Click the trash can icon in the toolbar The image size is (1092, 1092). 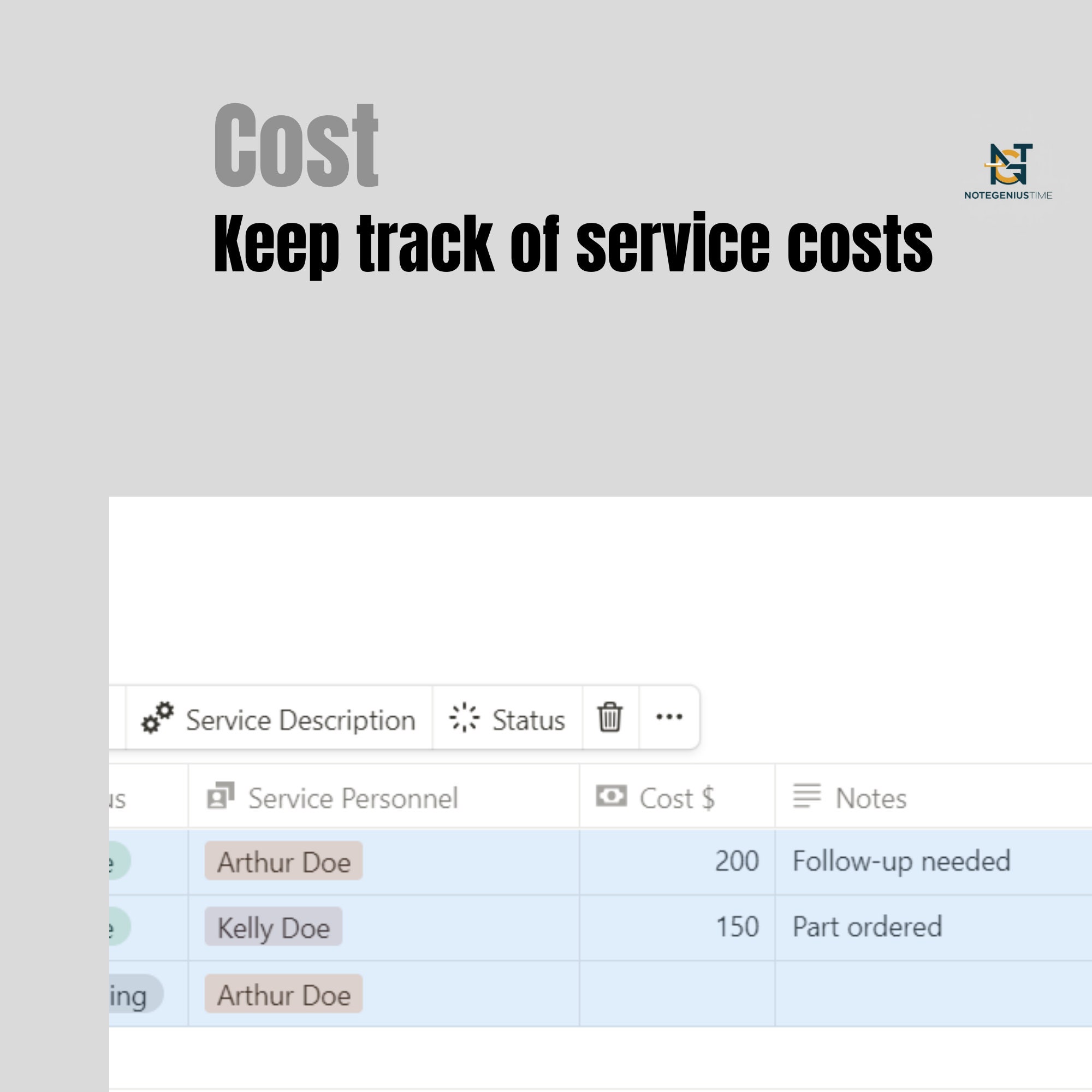610,718
